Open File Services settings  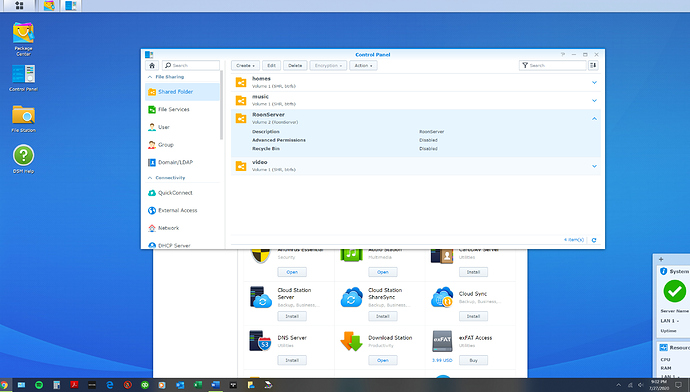click(182, 110)
